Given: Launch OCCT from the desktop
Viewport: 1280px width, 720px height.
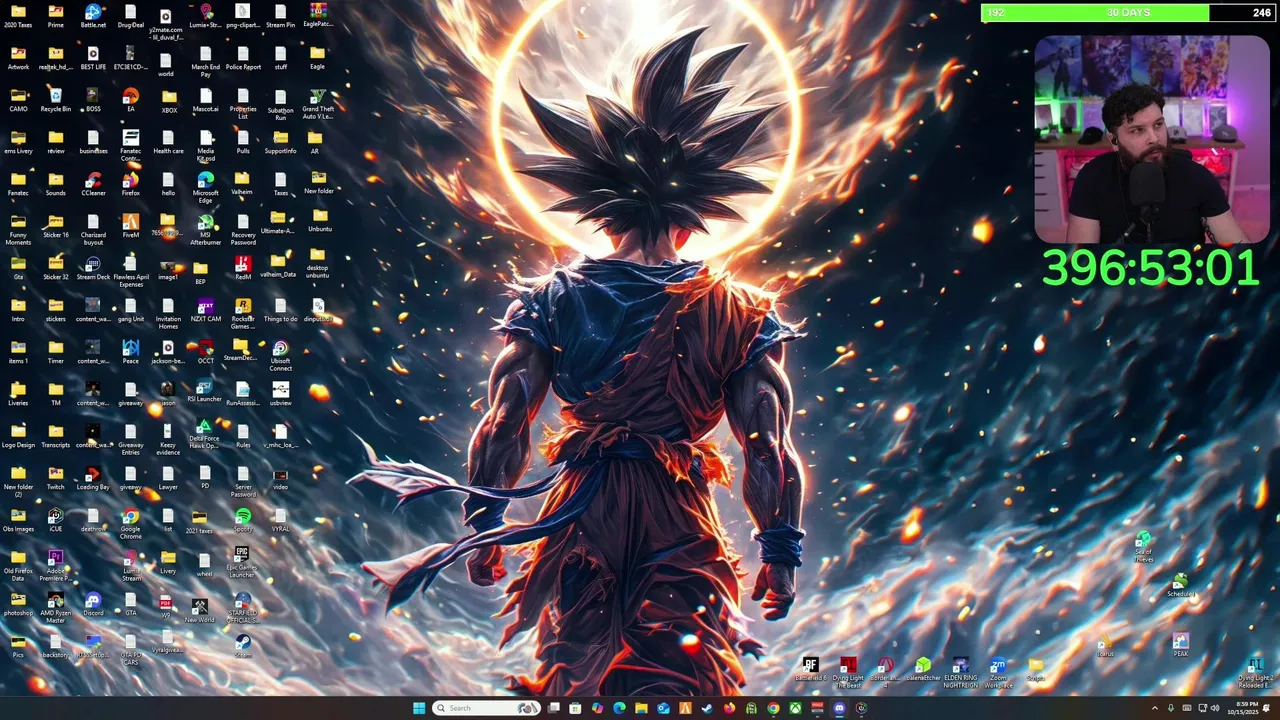Looking at the screenshot, I should [x=206, y=351].
